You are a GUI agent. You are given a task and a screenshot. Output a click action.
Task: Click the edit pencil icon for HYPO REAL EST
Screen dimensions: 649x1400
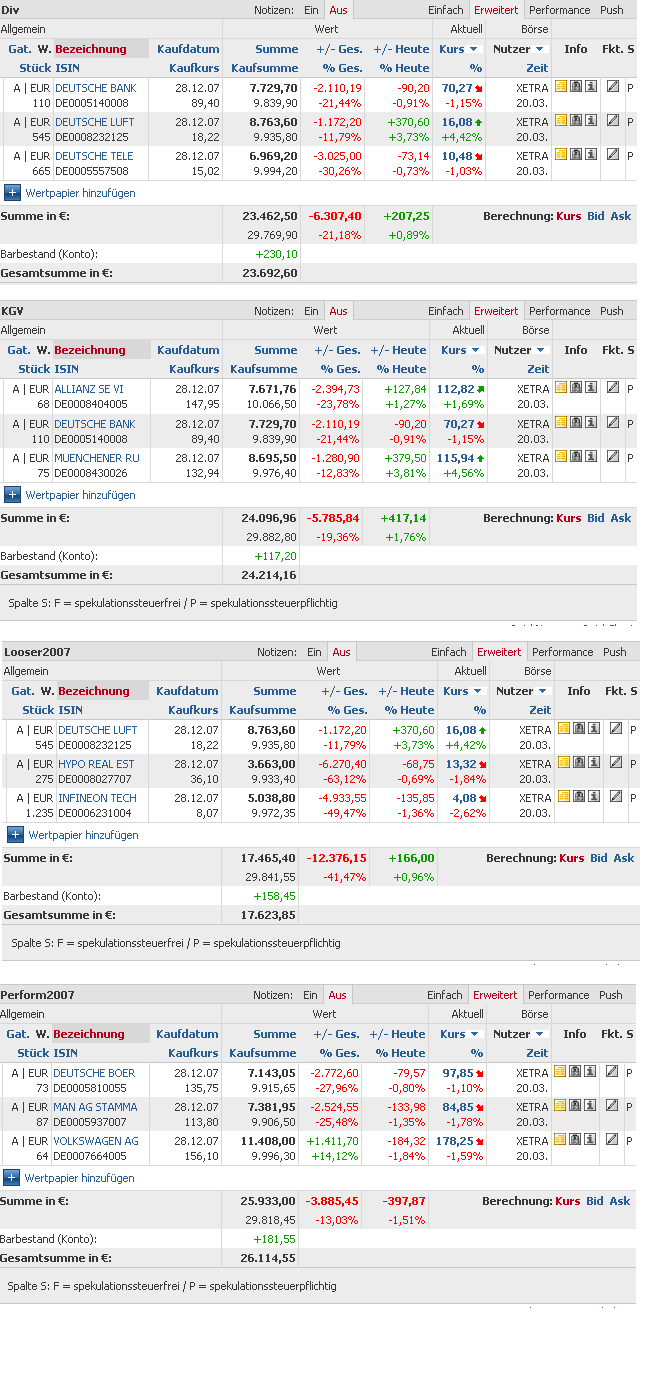click(612, 765)
